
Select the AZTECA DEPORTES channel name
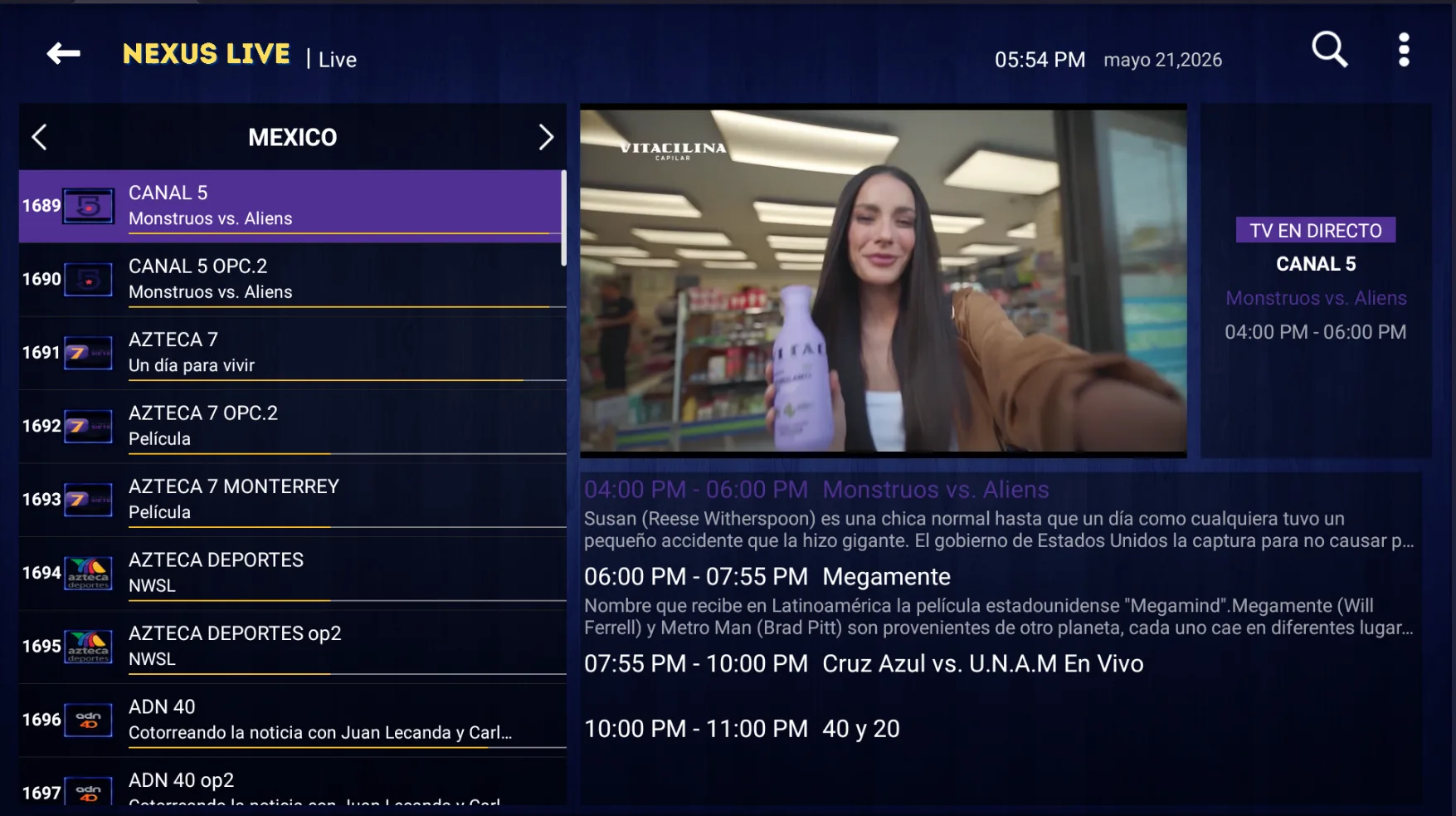[216, 560]
